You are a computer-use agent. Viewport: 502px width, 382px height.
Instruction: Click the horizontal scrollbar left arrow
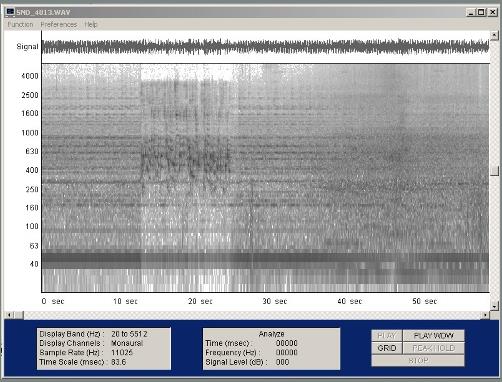(9, 315)
